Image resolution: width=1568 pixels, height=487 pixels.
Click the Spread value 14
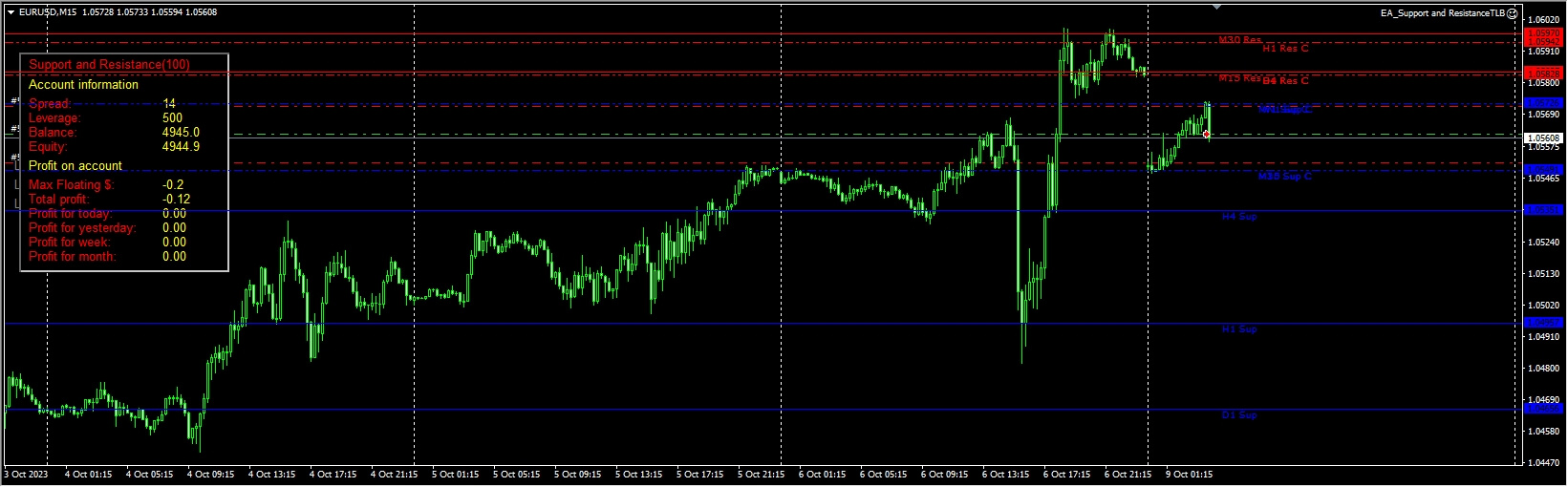click(169, 103)
